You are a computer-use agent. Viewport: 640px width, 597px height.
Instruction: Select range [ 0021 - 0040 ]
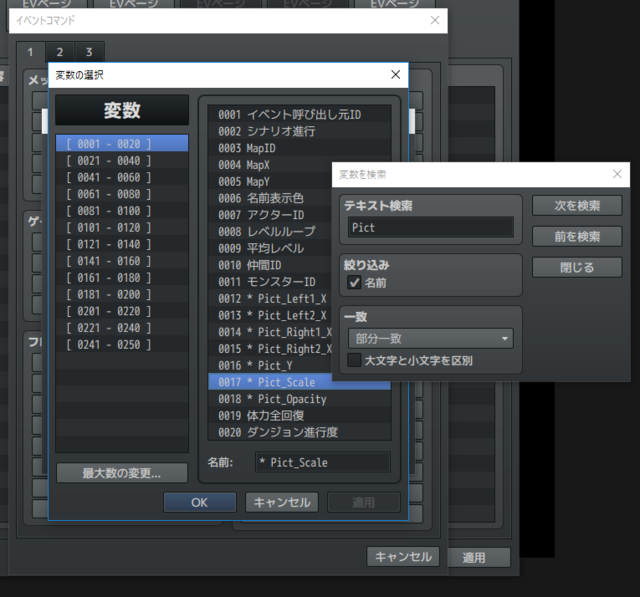click(122, 160)
